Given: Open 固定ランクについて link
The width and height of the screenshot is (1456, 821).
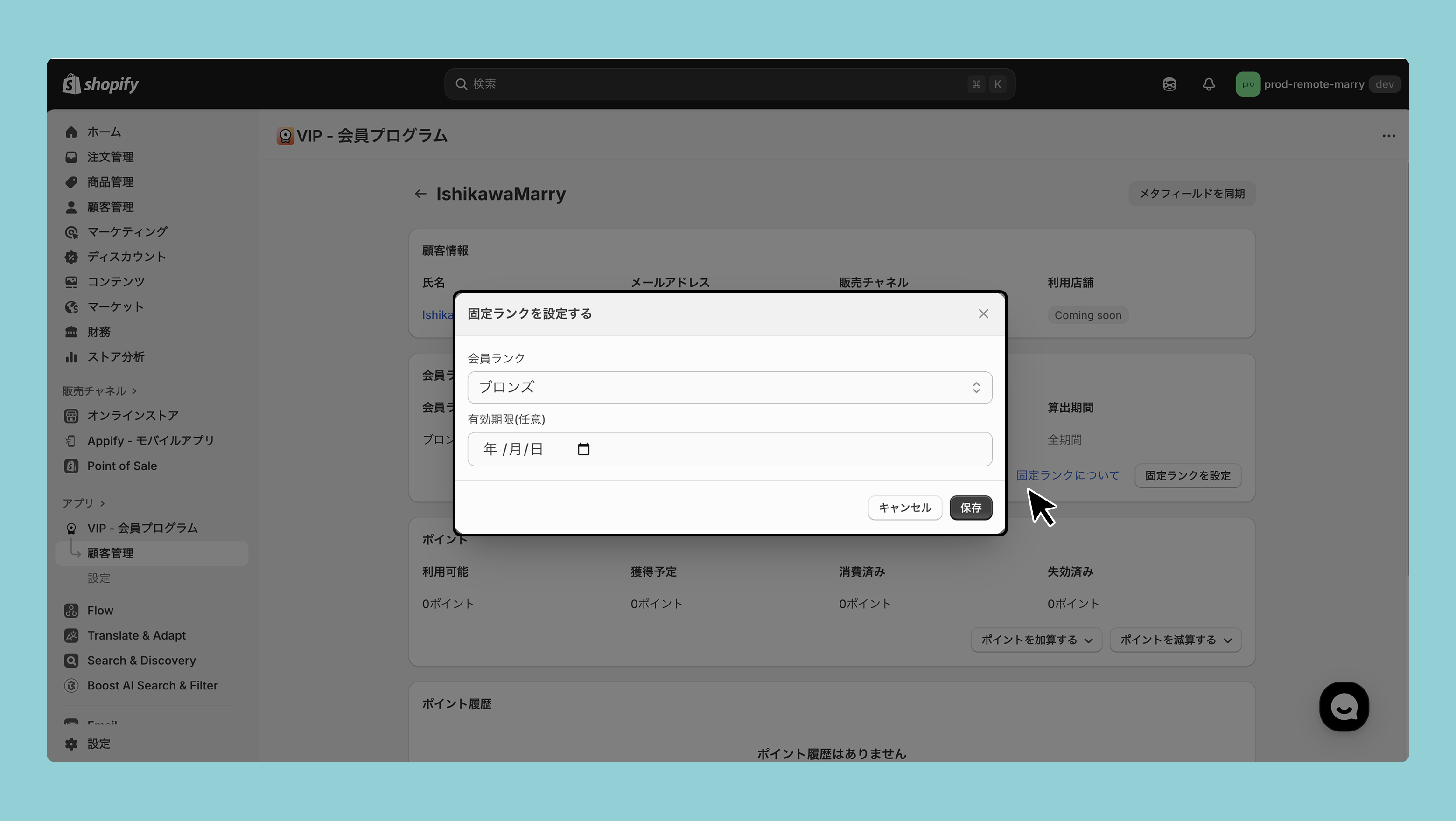Looking at the screenshot, I should click(1067, 475).
